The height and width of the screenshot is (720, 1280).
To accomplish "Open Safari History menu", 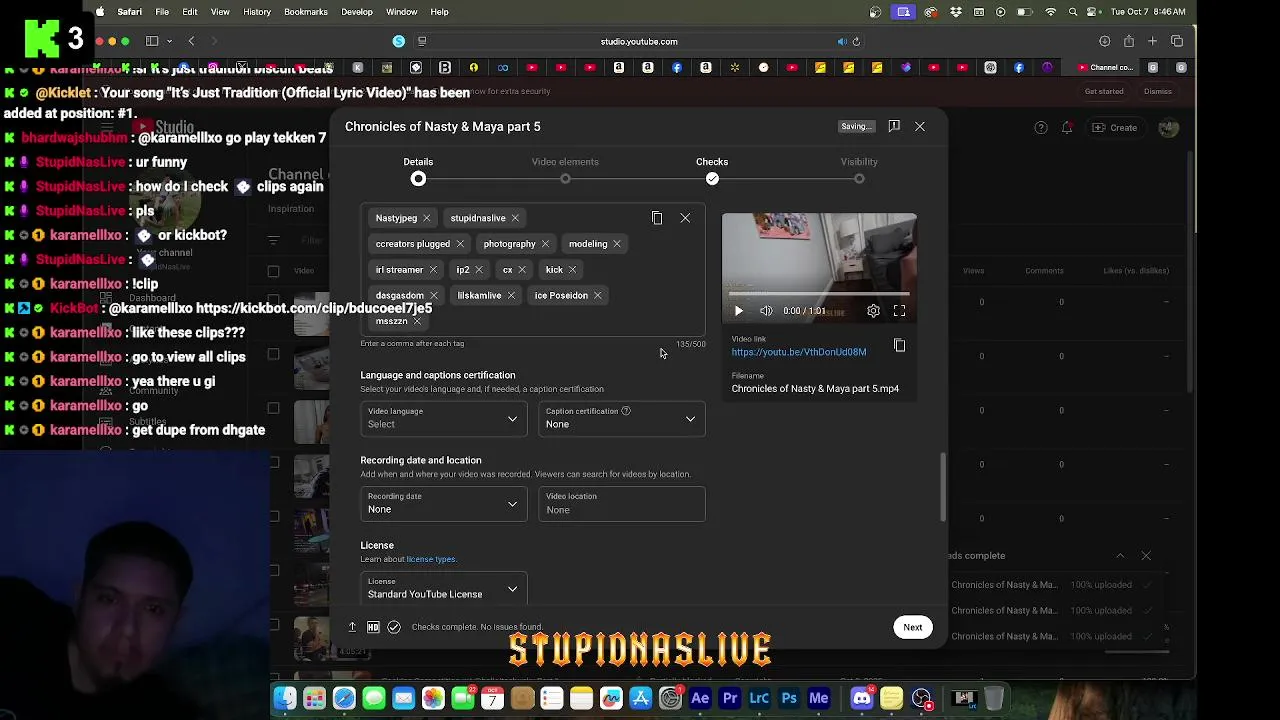I will (x=257, y=12).
